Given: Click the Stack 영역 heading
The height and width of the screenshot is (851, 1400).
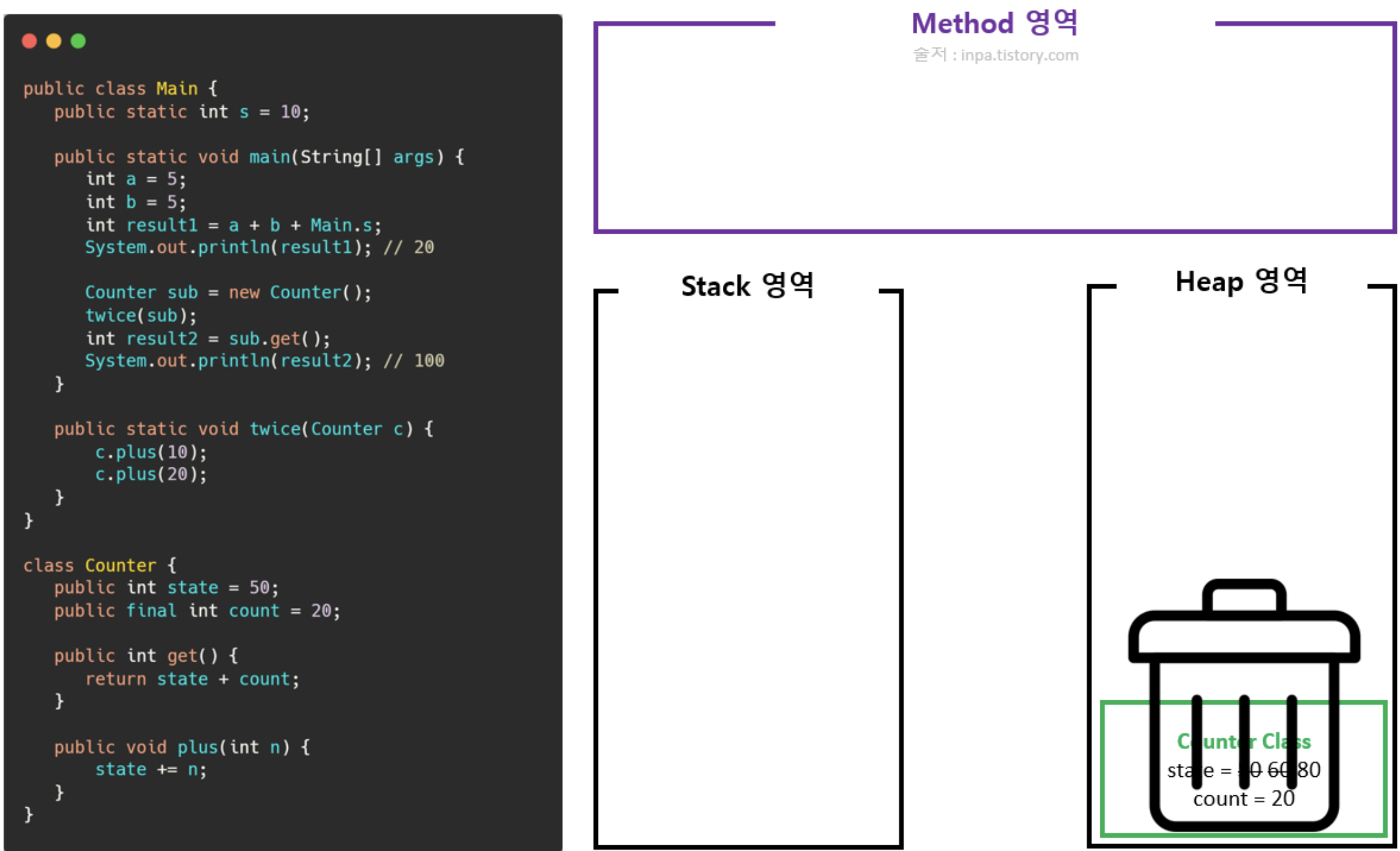Looking at the screenshot, I should [748, 286].
